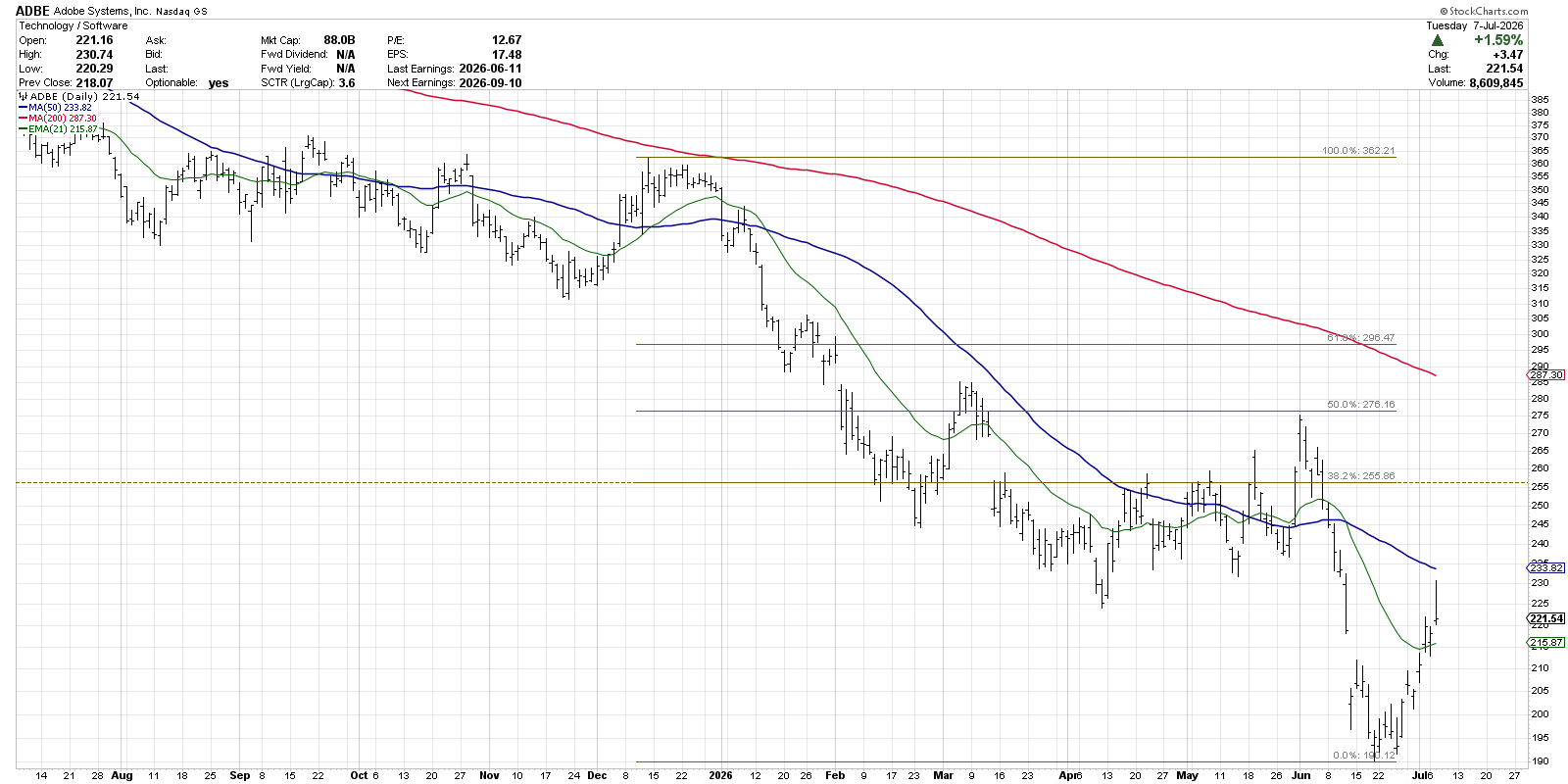The height and width of the screenshot is (784, 1568).
Task: Click the Jun label on the date axis
Action: coord(1300,775)
